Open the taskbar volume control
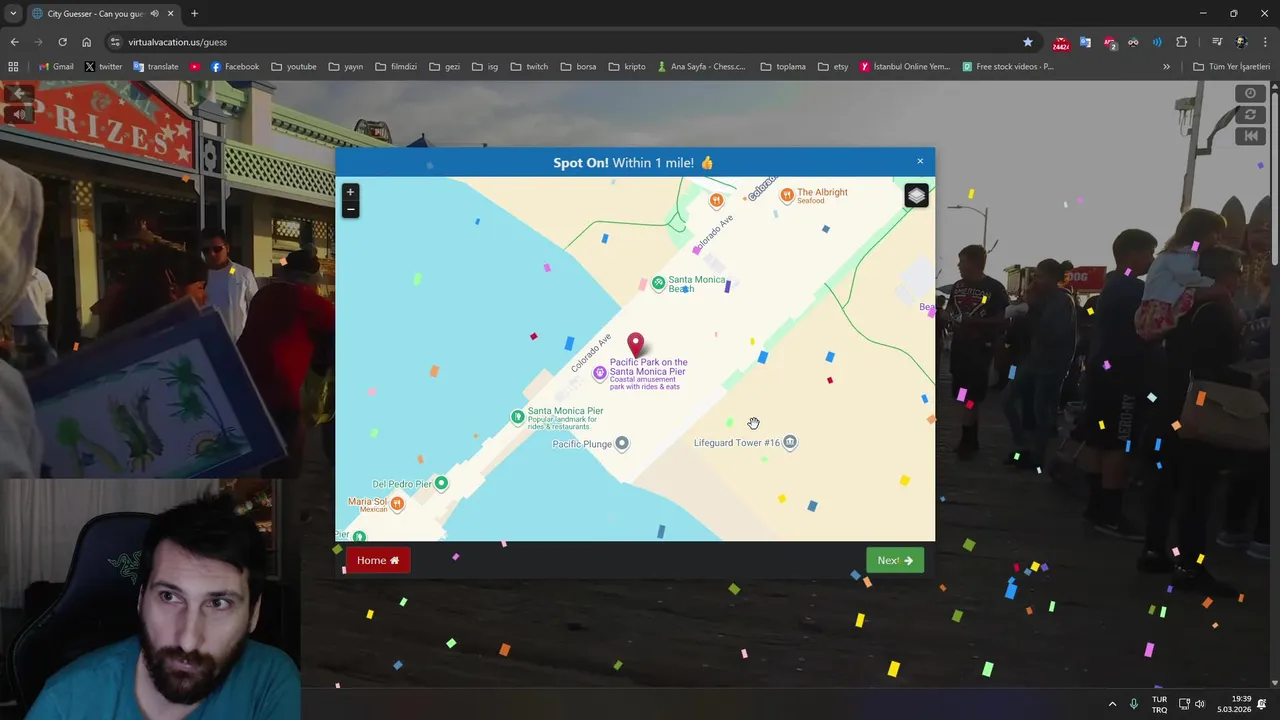The width and height of the screenshot is (1280, 720). tap(1200, 704)
